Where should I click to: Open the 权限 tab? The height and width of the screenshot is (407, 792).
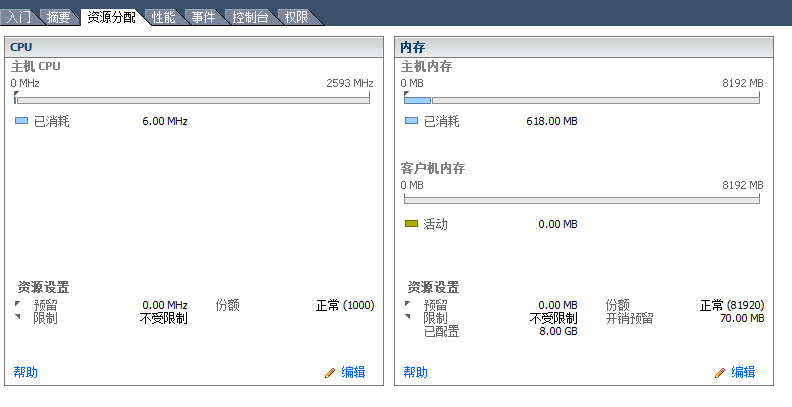pyautogui.click(x=296, y=17)
